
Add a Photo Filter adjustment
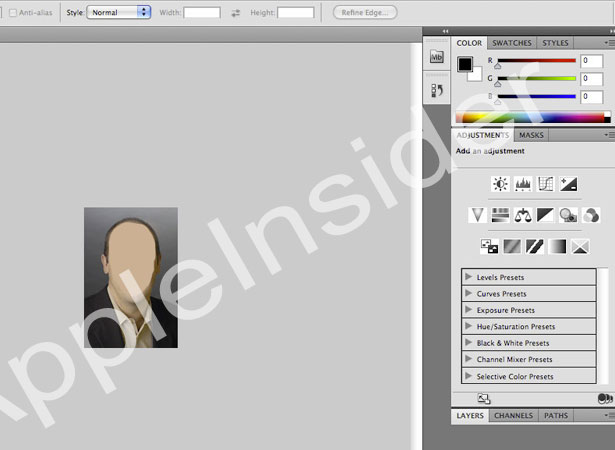coord(568,215)
